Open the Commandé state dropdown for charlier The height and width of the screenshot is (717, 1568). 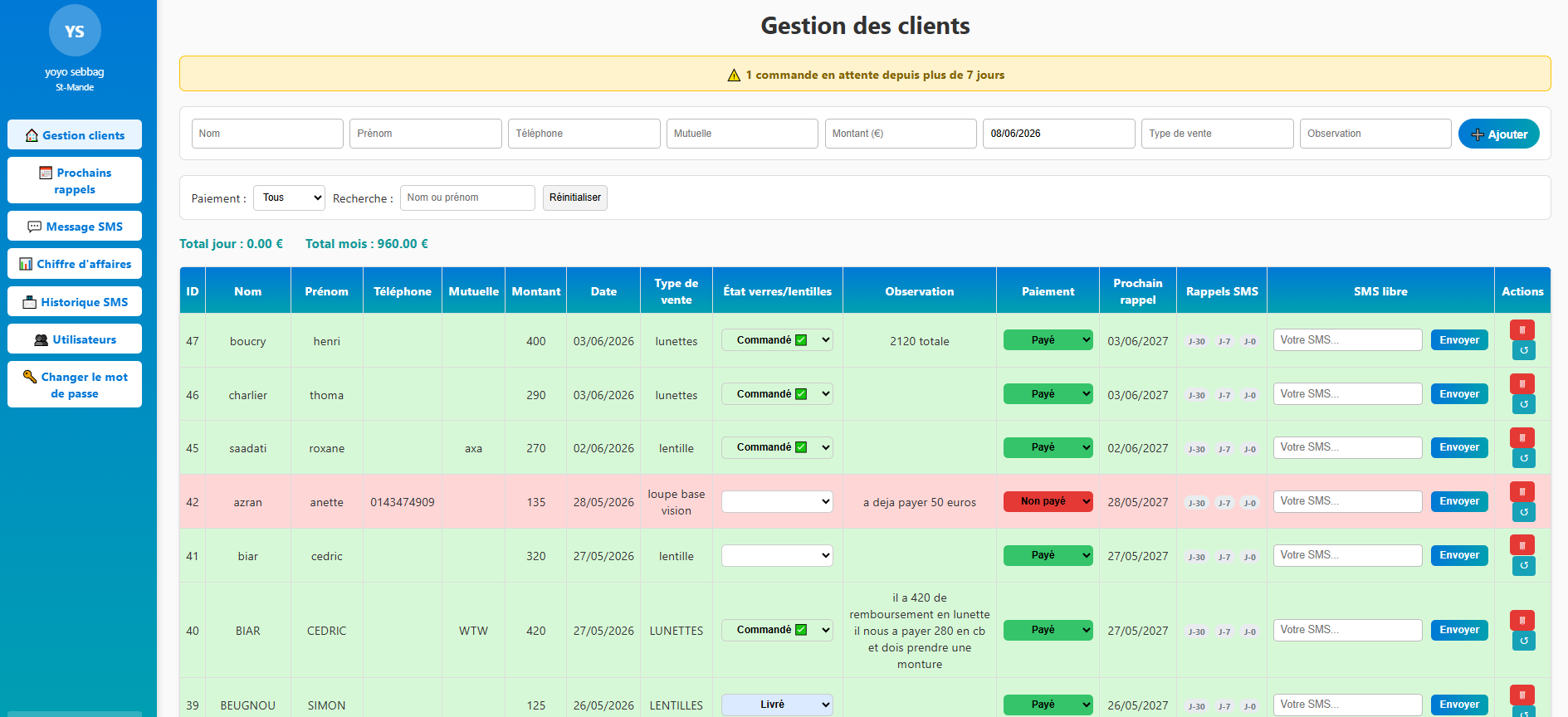coord(777,394)
